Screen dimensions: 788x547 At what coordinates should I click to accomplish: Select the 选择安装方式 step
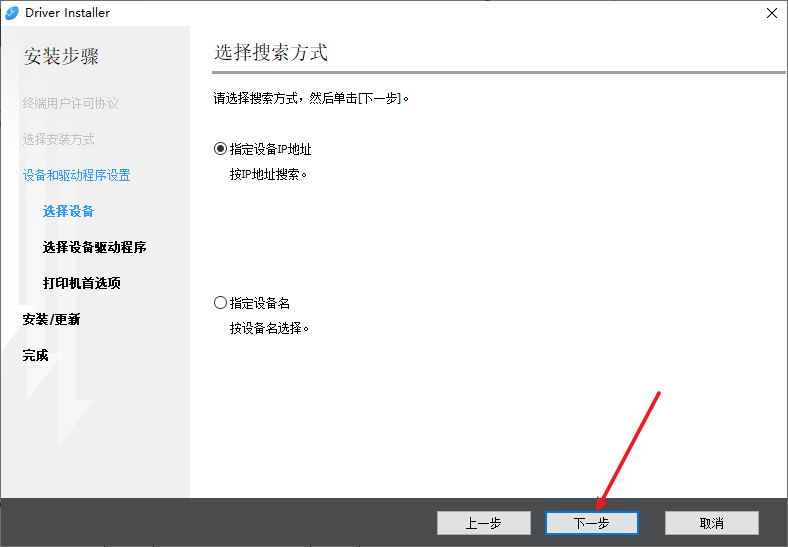(59, 139)
